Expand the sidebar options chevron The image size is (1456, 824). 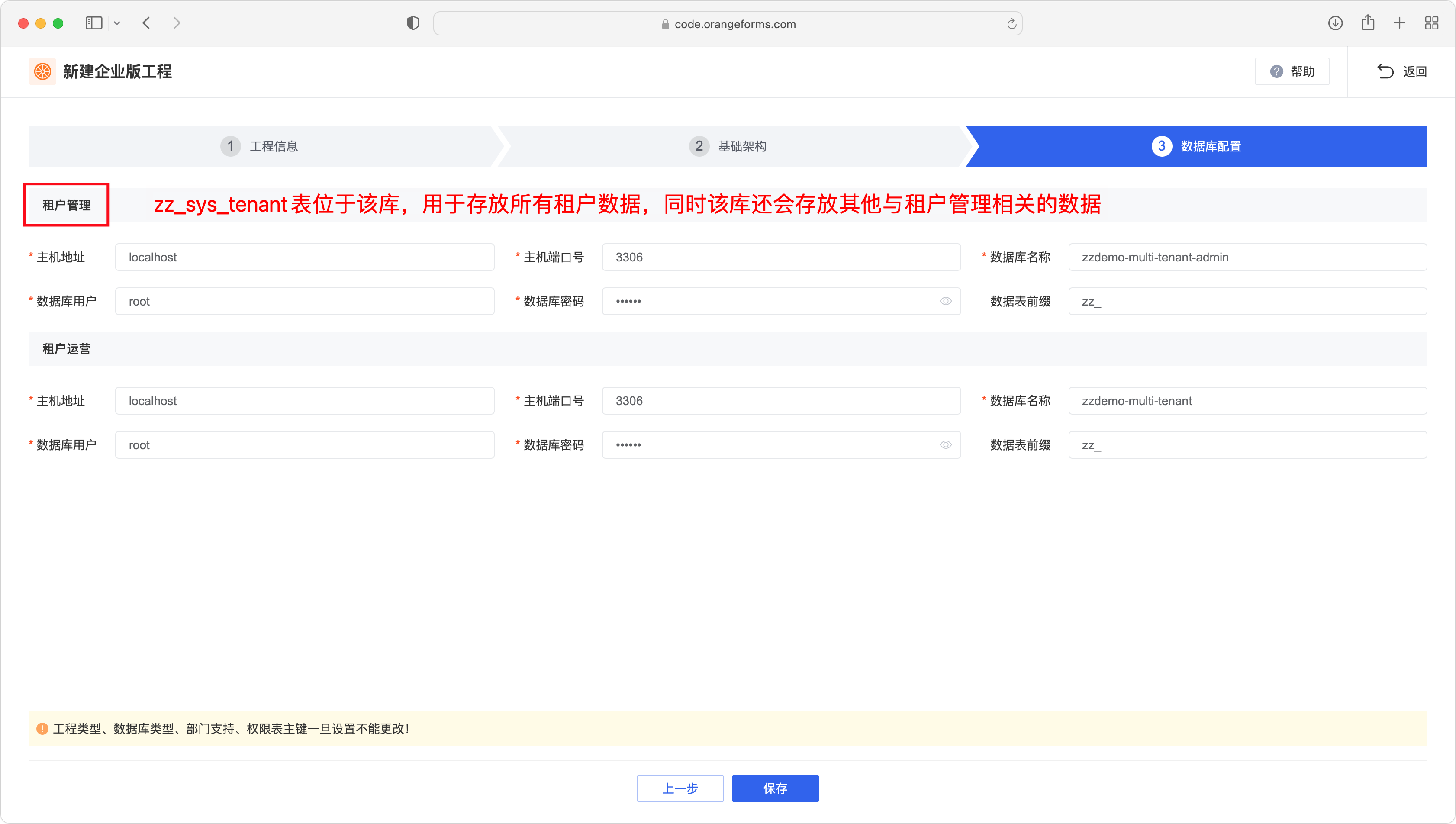click(117, 23)
